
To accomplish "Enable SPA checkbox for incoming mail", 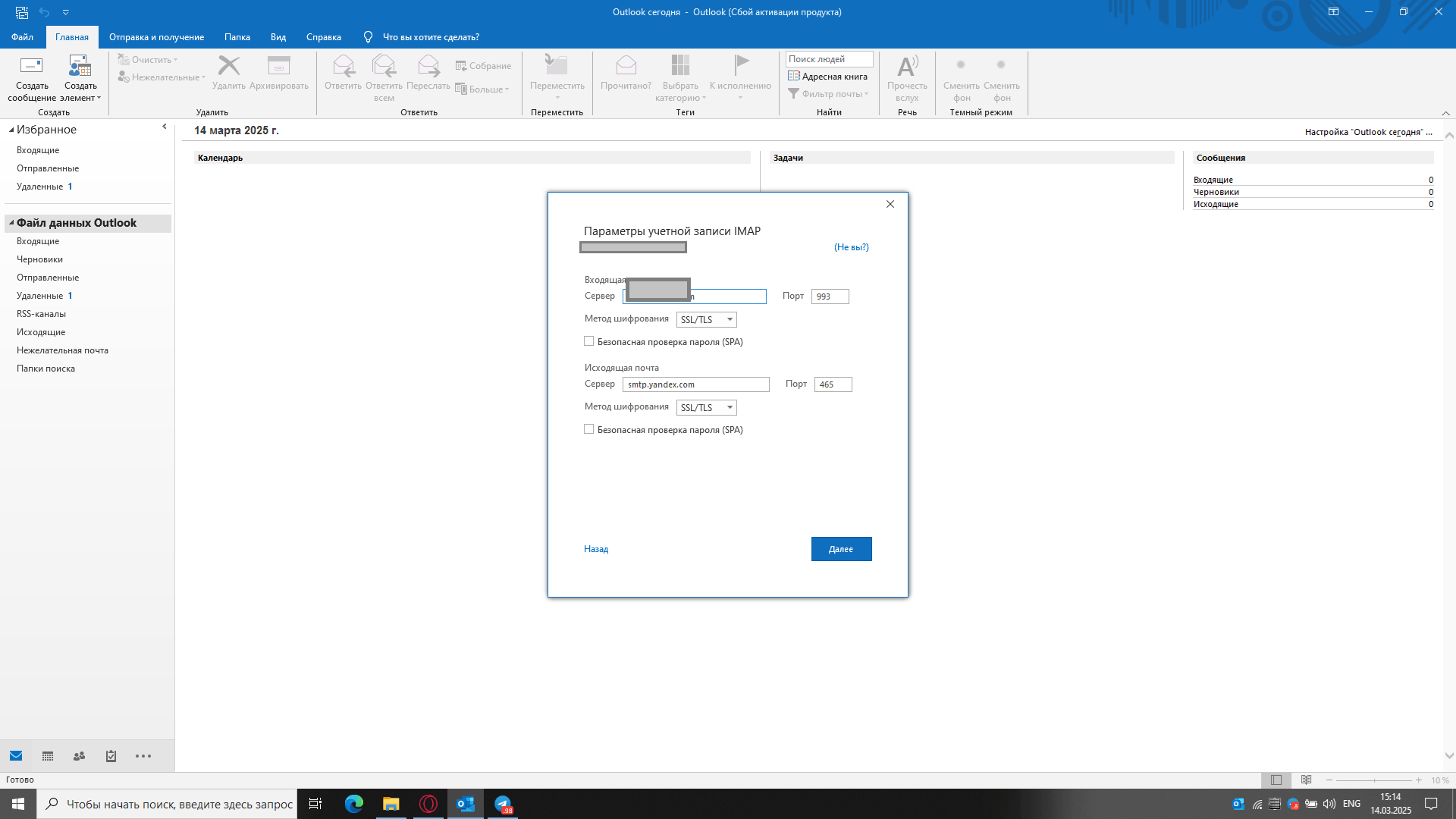I will click(x=588, y=341).
